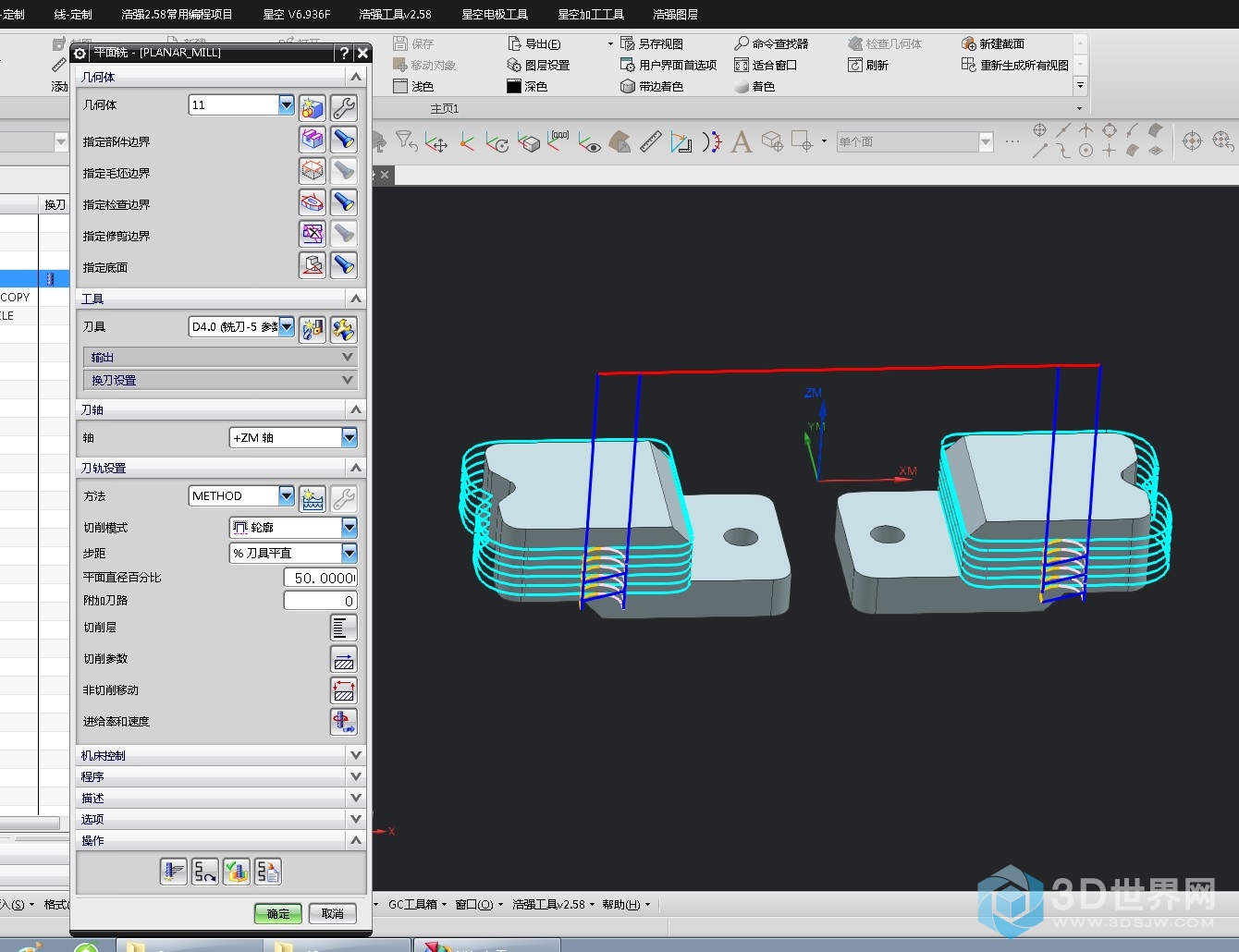Show 指定底面 with the flashlight icon
Viewport: 1239px width, 952px height.
tap(343, 265)
